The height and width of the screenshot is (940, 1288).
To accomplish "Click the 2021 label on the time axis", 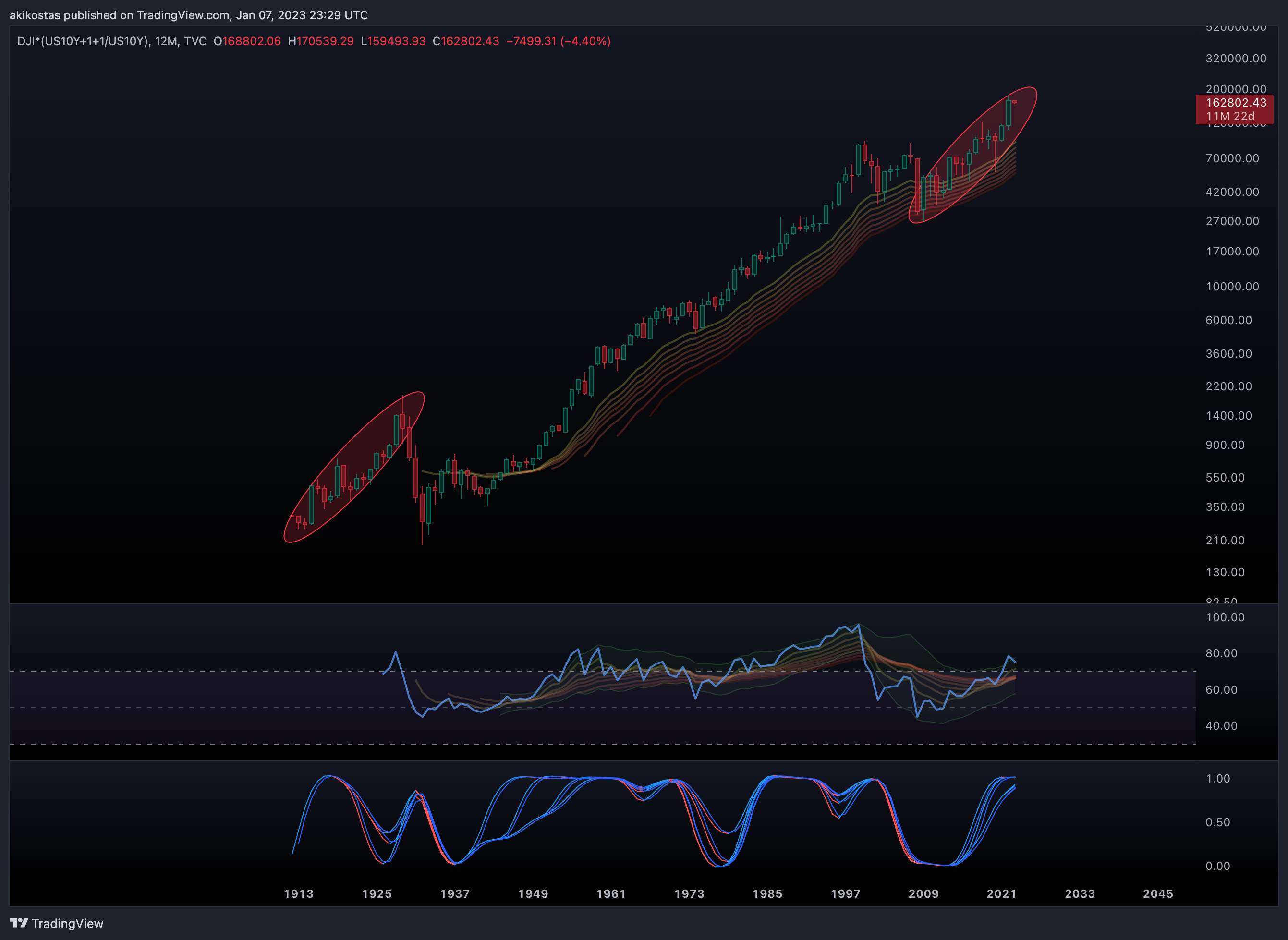I will click(x=1001, y=894).
